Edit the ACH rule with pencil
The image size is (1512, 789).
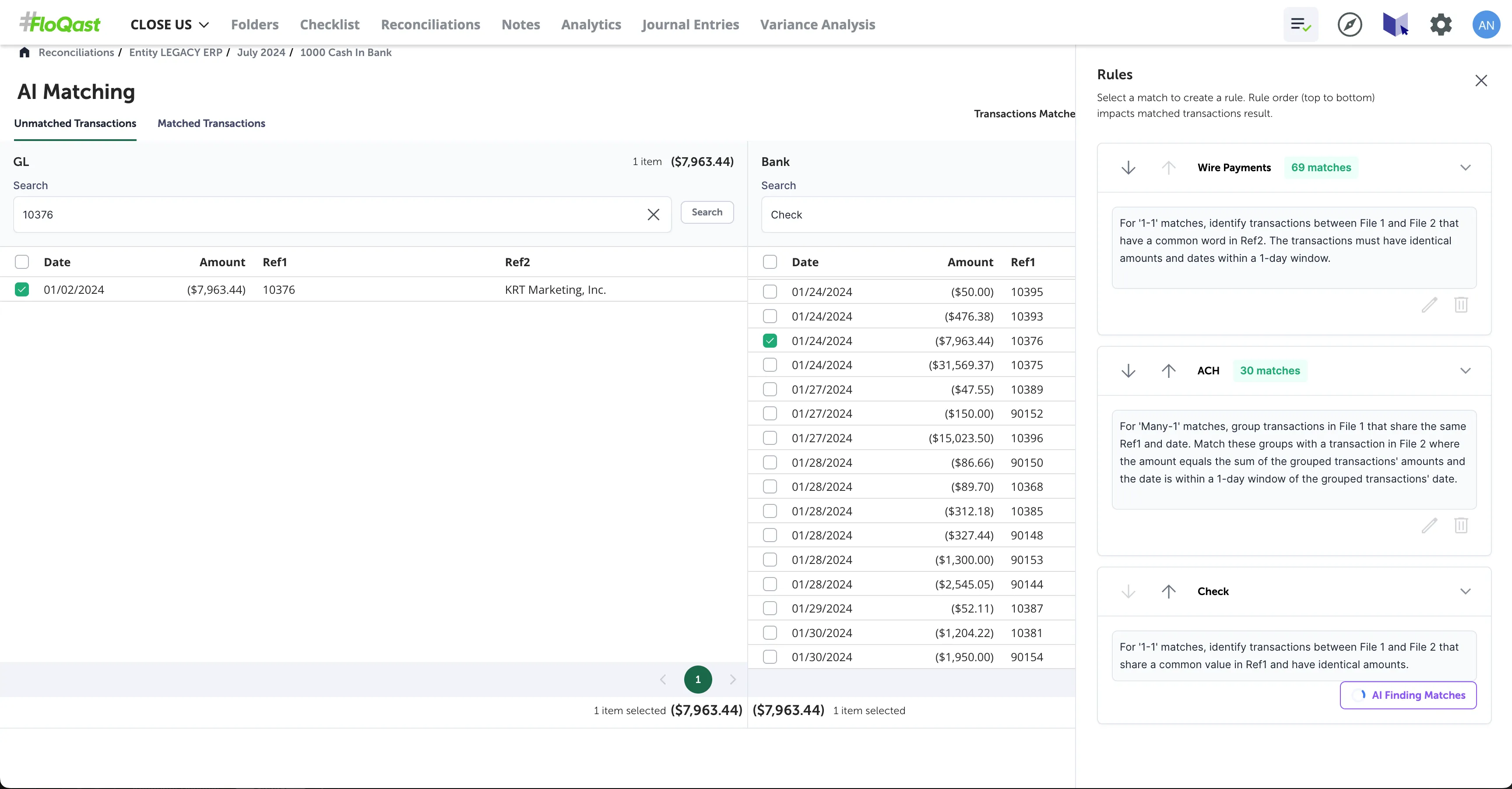click(1429, 525)
